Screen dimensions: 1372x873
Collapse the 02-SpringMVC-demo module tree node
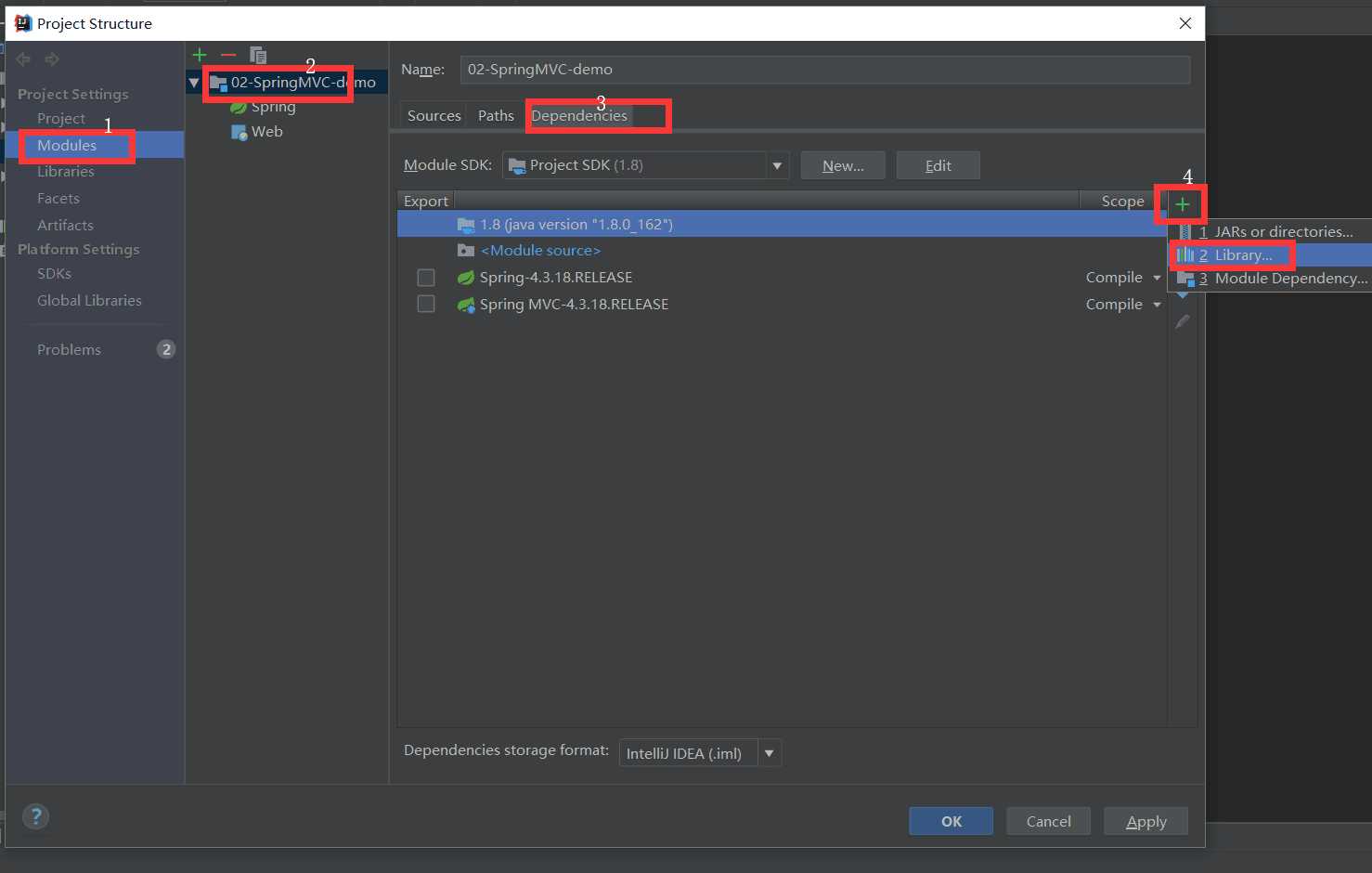(x=194, y=83)
